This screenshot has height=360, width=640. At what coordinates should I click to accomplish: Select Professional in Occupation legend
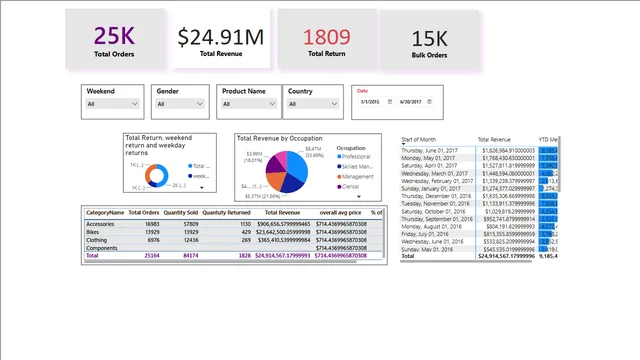click(353, 157)
